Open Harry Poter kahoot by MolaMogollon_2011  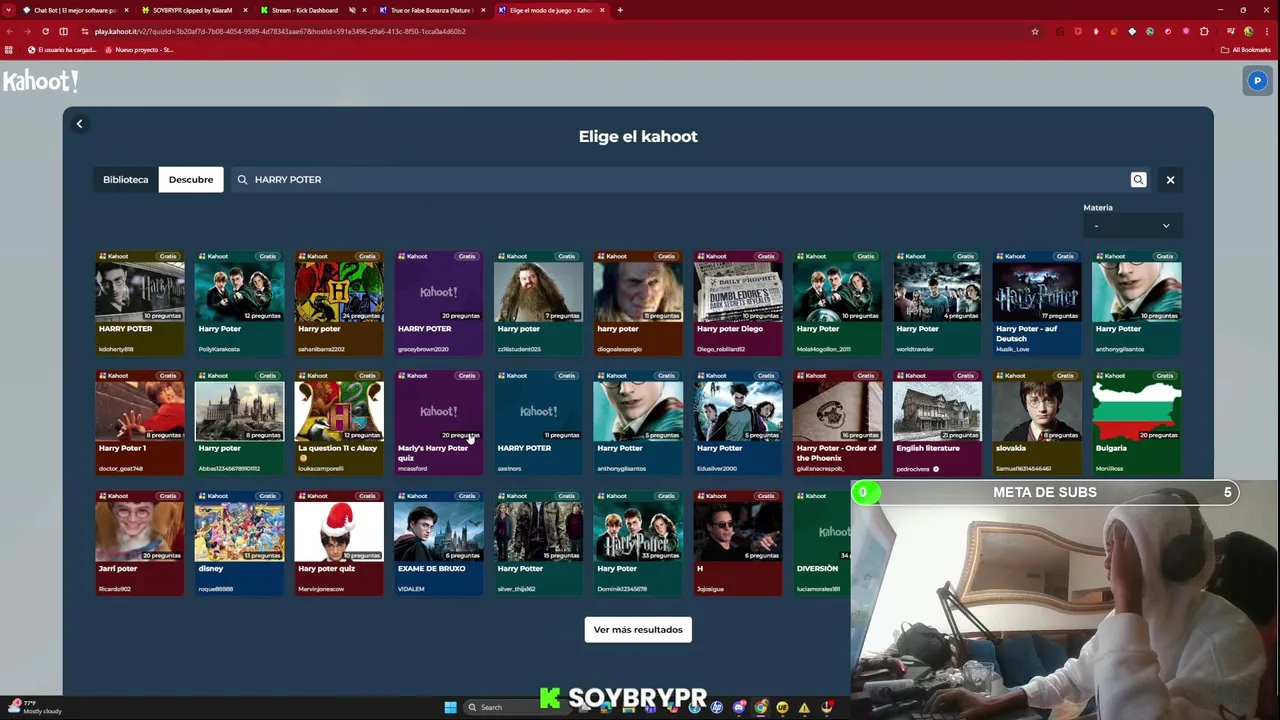838,304
